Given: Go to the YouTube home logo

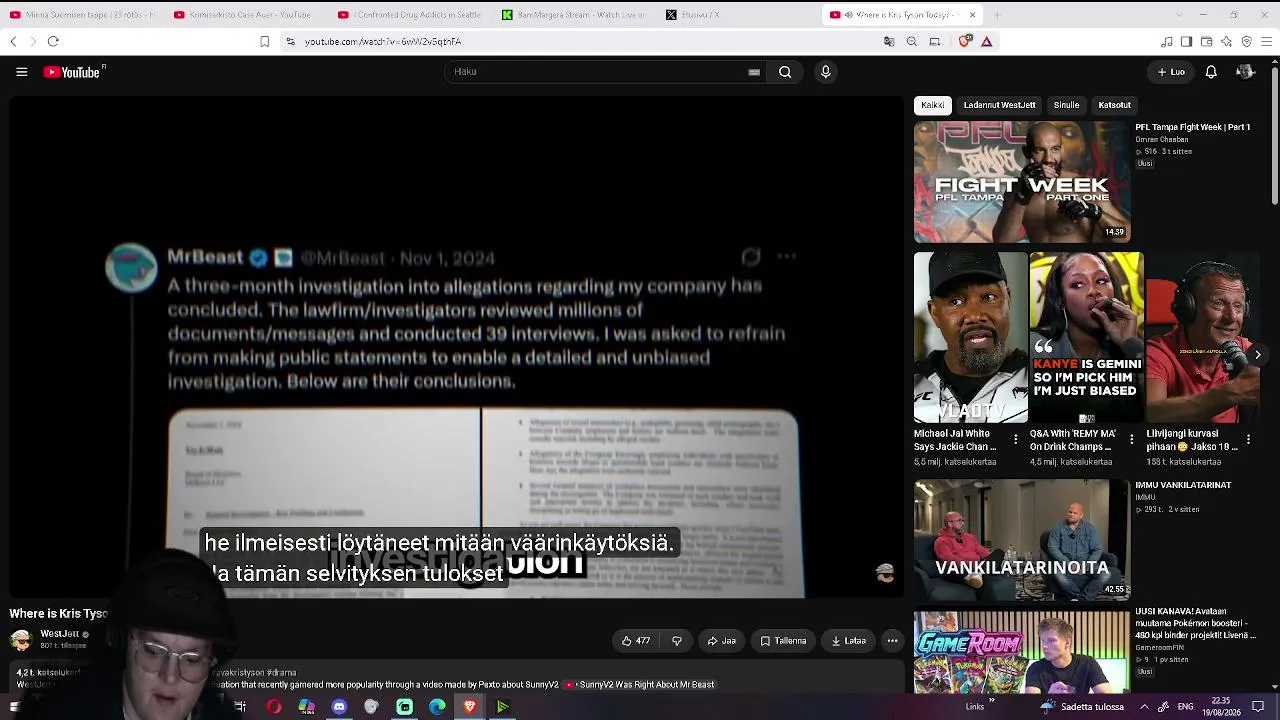Looking at the screenshot, I should [74, 72].
